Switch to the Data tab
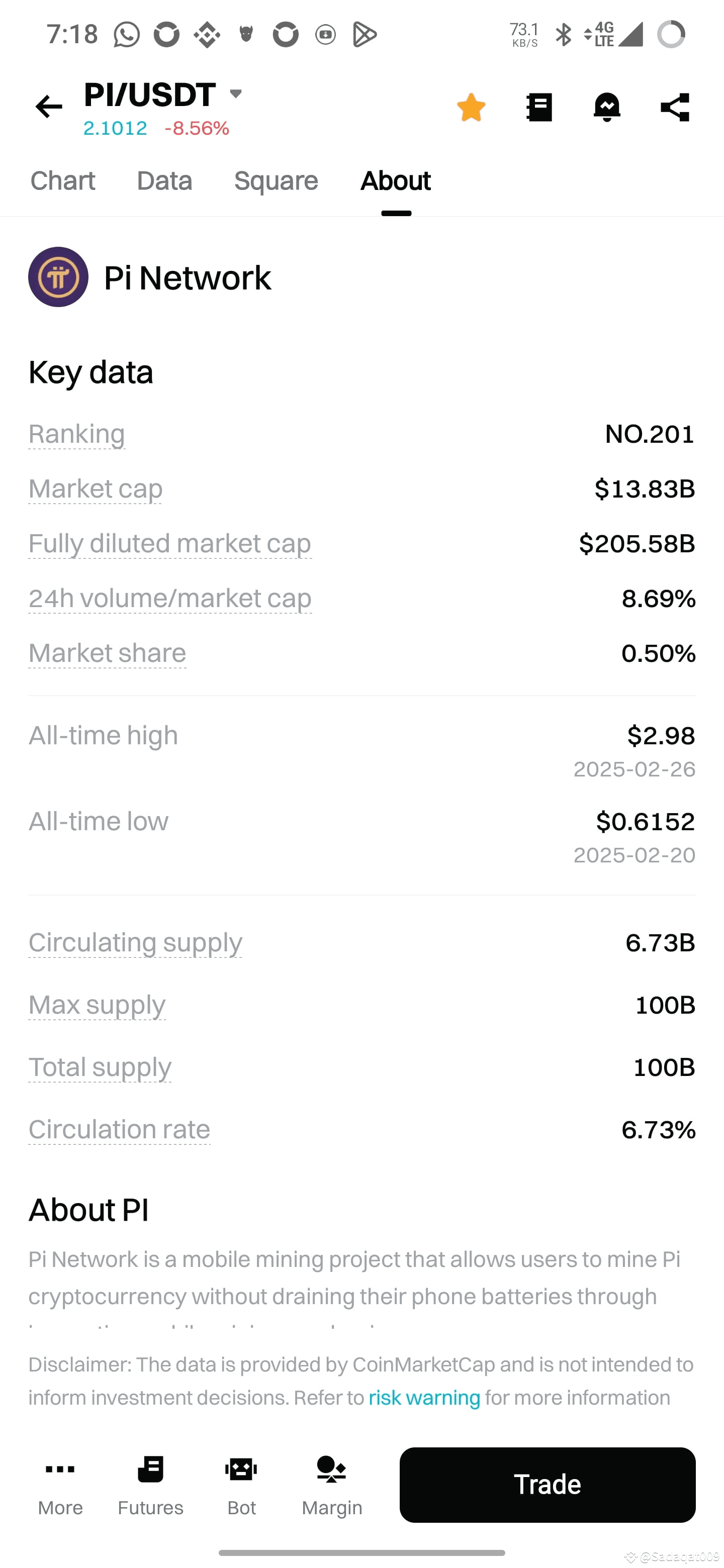This screenshot has width=724, height=1568. (x=164, y=181)
